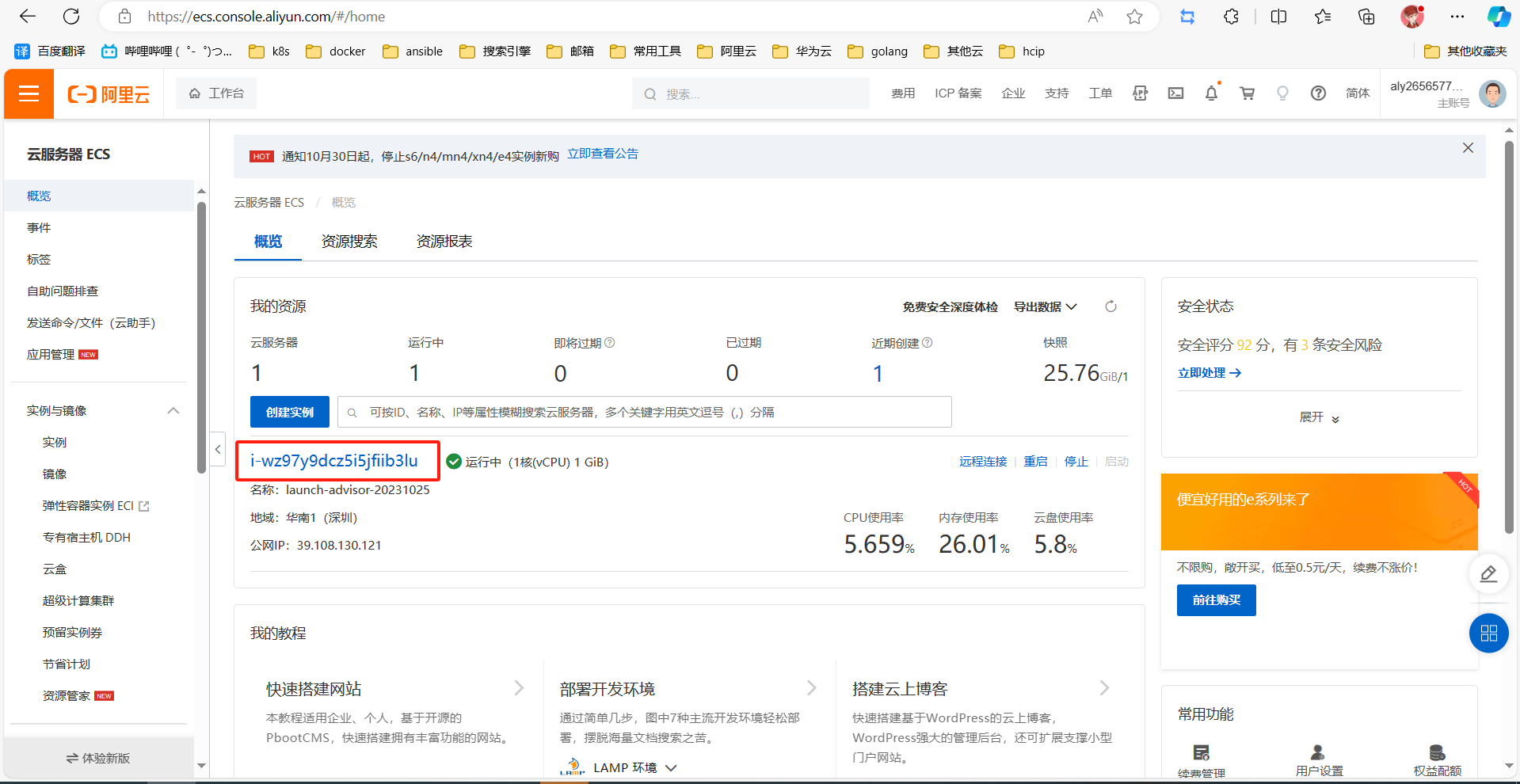Open 费用 in the top menu
This screenshot has height=784, width=1520.
903,93
